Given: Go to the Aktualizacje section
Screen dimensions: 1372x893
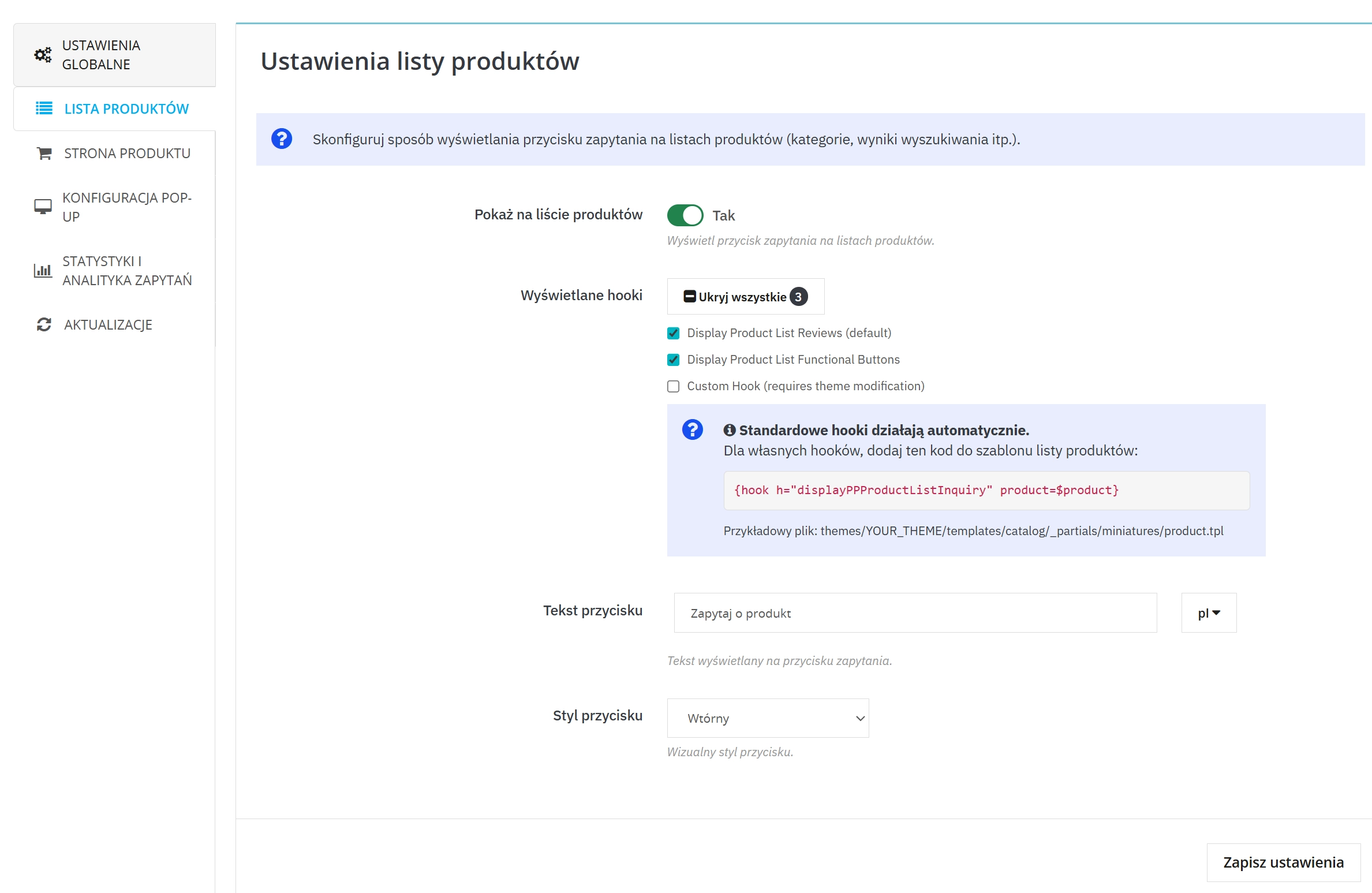Looking at the screenshot, I should click(108, 324).
